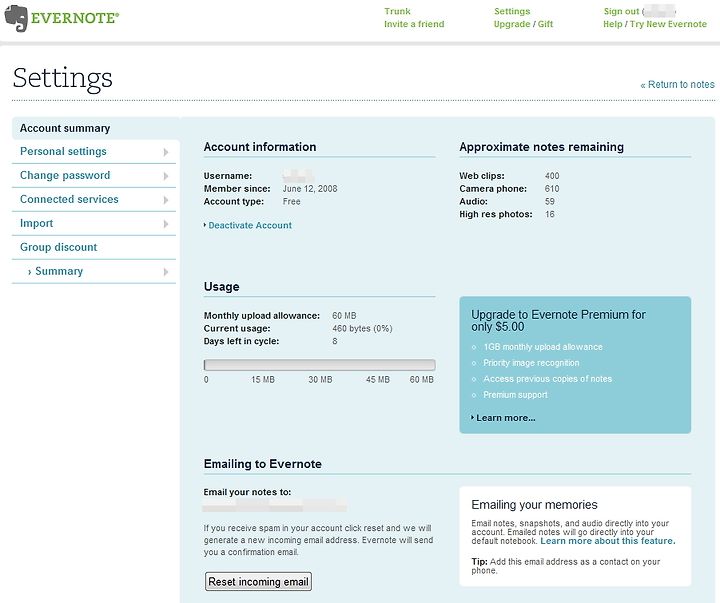Open the Help link in header
The width and height of the screenshot is (720, 603).
click(613, 24)
